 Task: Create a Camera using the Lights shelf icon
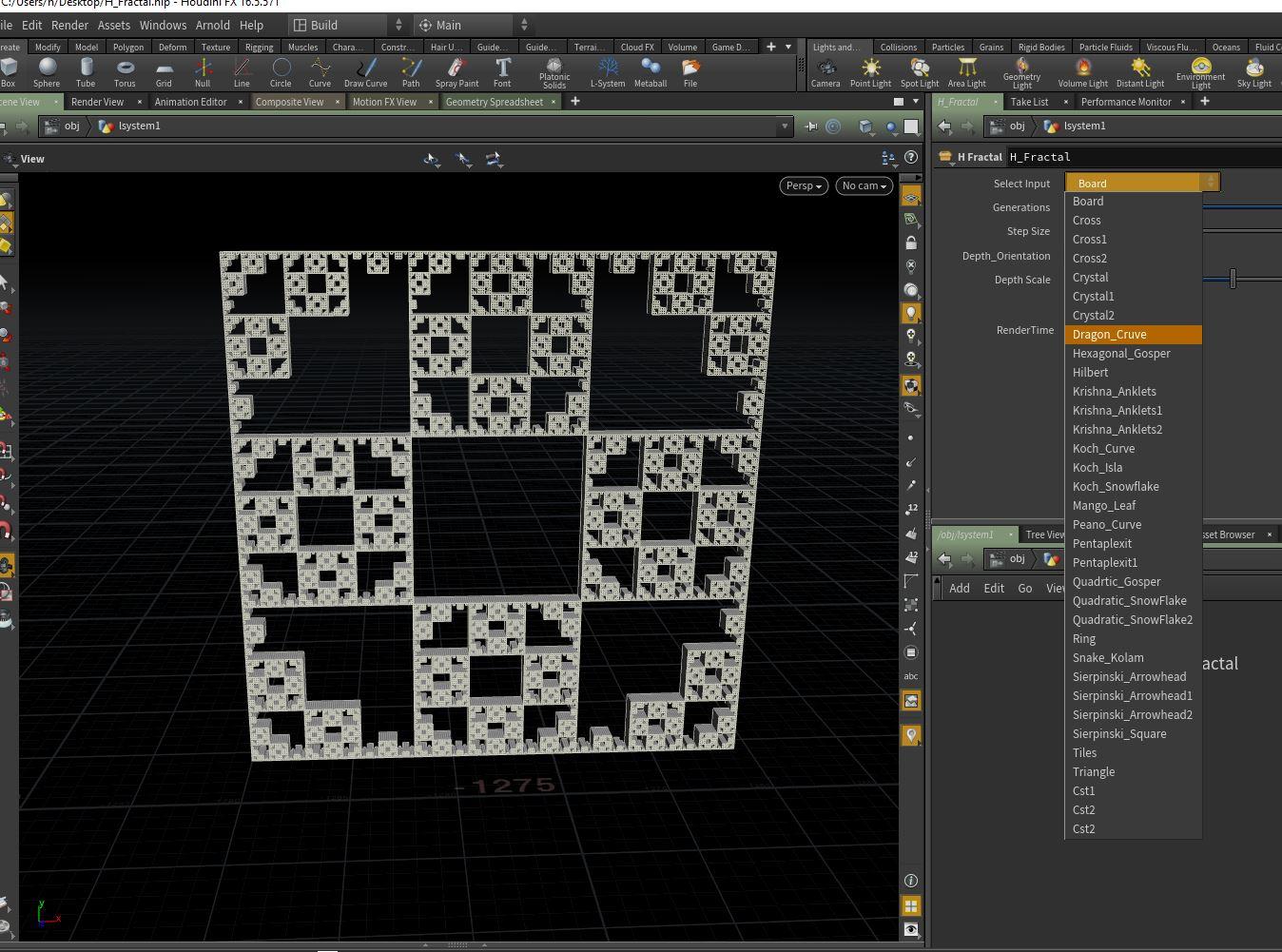(826, 71)
